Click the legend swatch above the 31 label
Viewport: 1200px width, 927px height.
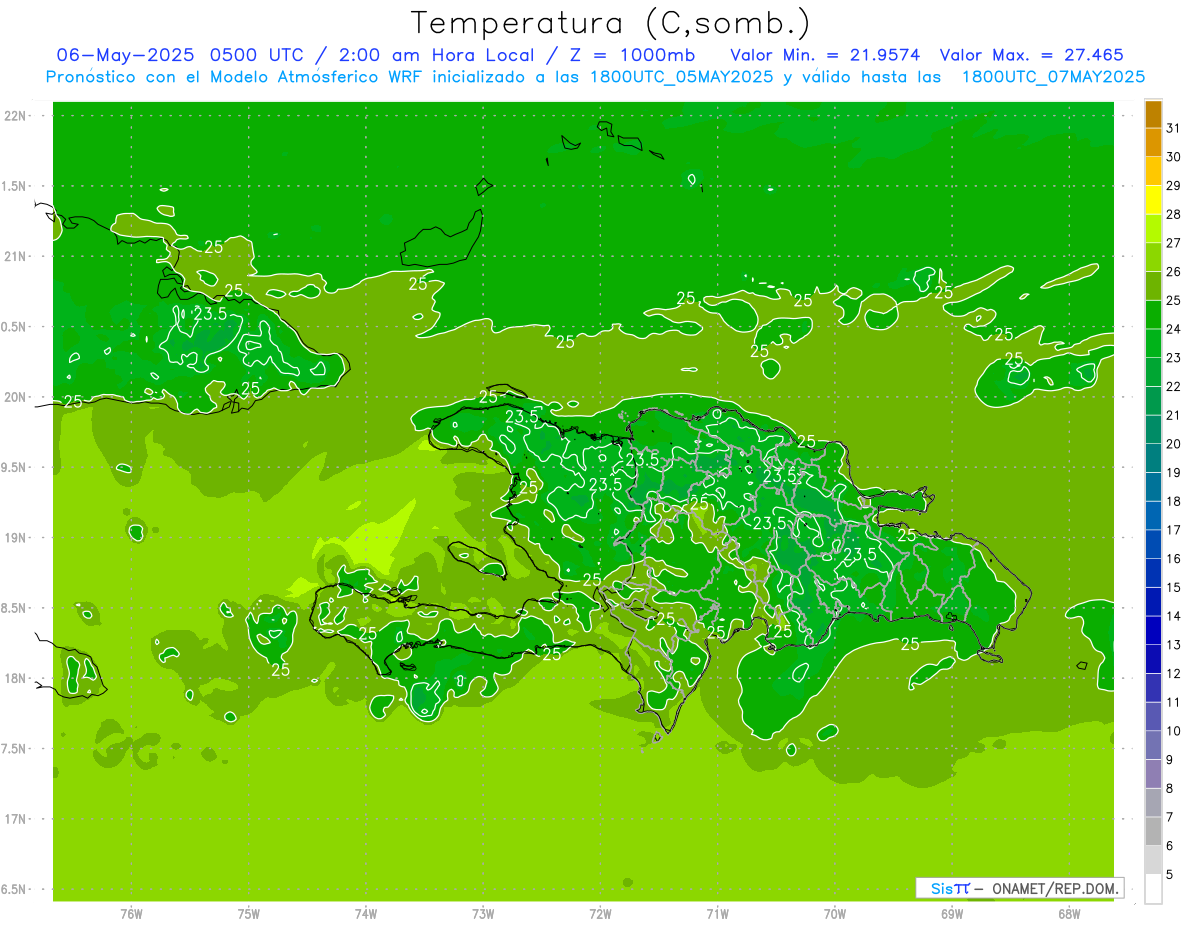click(1153, 114)
